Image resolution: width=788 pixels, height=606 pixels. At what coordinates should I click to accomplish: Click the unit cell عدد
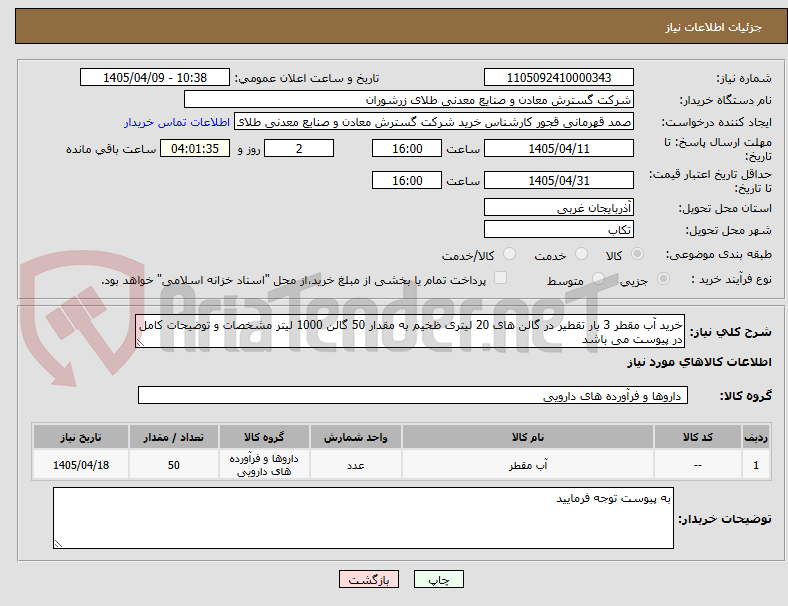pos(355,465)
